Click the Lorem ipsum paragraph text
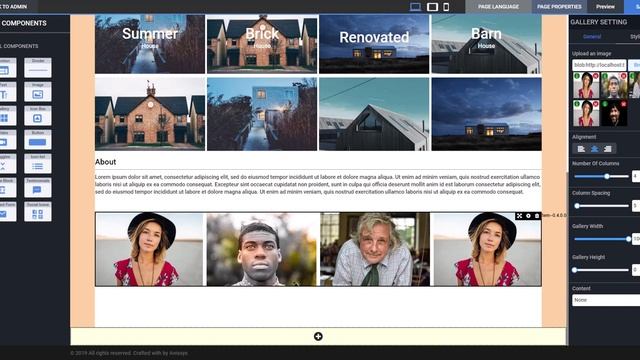Screen dimensions: 640x360 click(x=318, y=184)
